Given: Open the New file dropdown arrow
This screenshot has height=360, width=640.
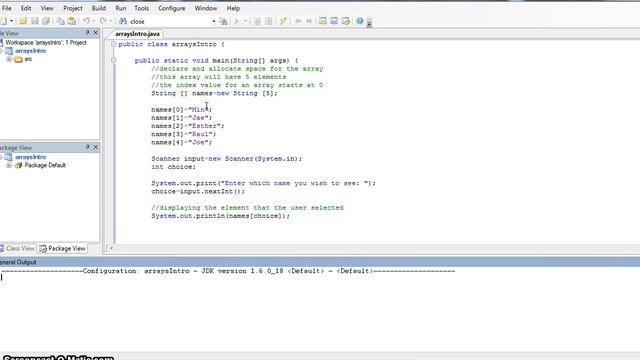Looking at the screenshot, I should click(x=11, y=21).
